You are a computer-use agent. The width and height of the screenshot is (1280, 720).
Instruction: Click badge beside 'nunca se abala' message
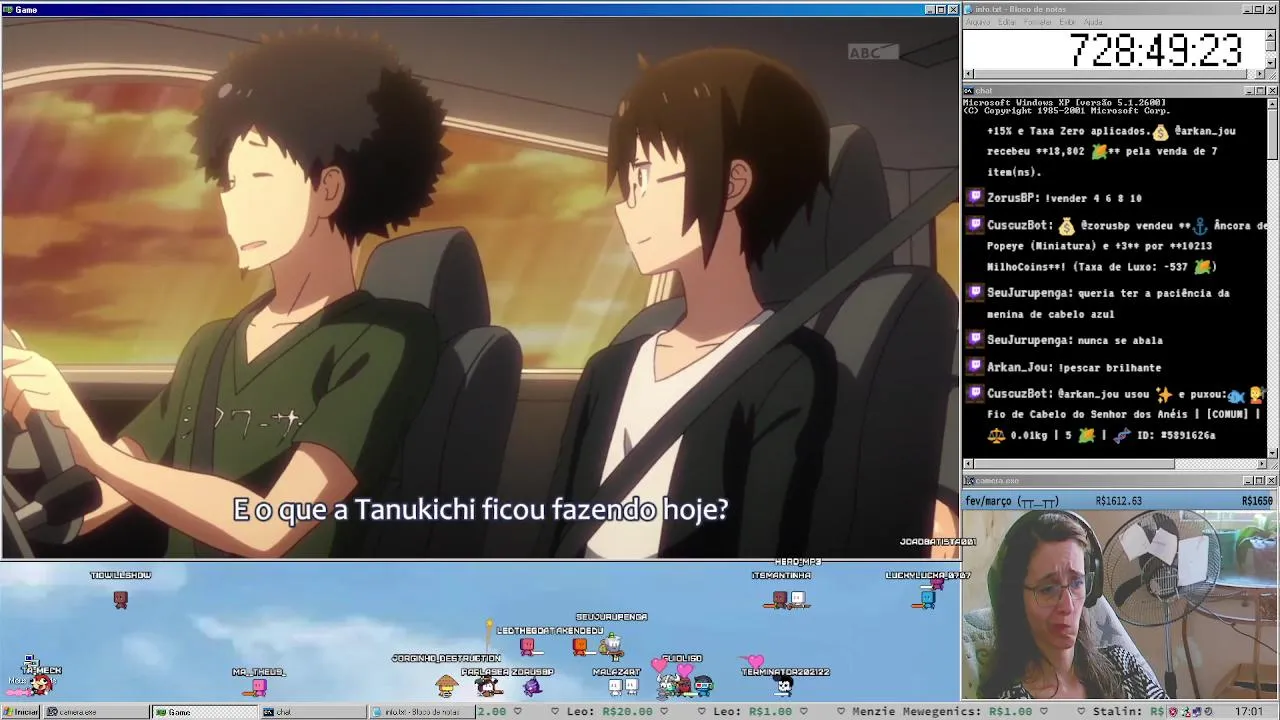pos(976,340)
